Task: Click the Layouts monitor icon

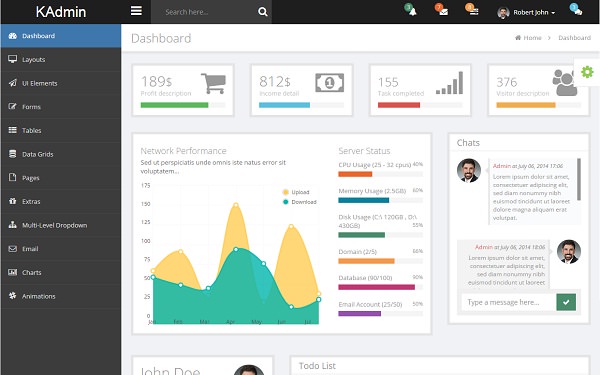Action: 13,59
